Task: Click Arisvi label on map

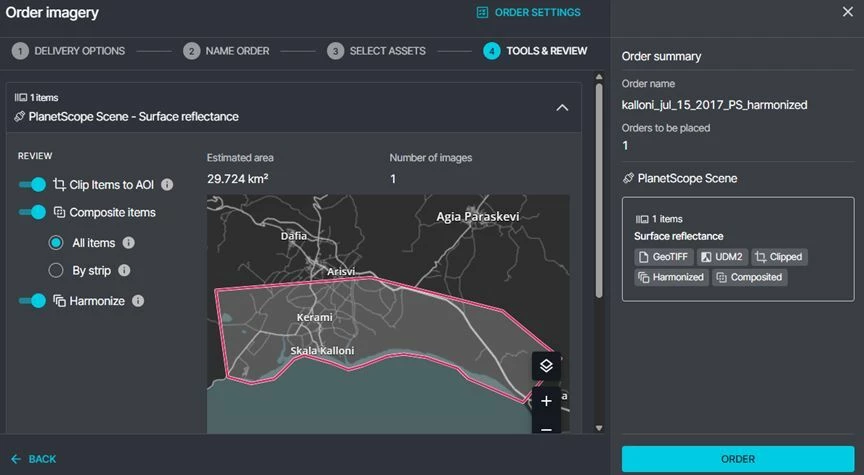Action: 341,272
